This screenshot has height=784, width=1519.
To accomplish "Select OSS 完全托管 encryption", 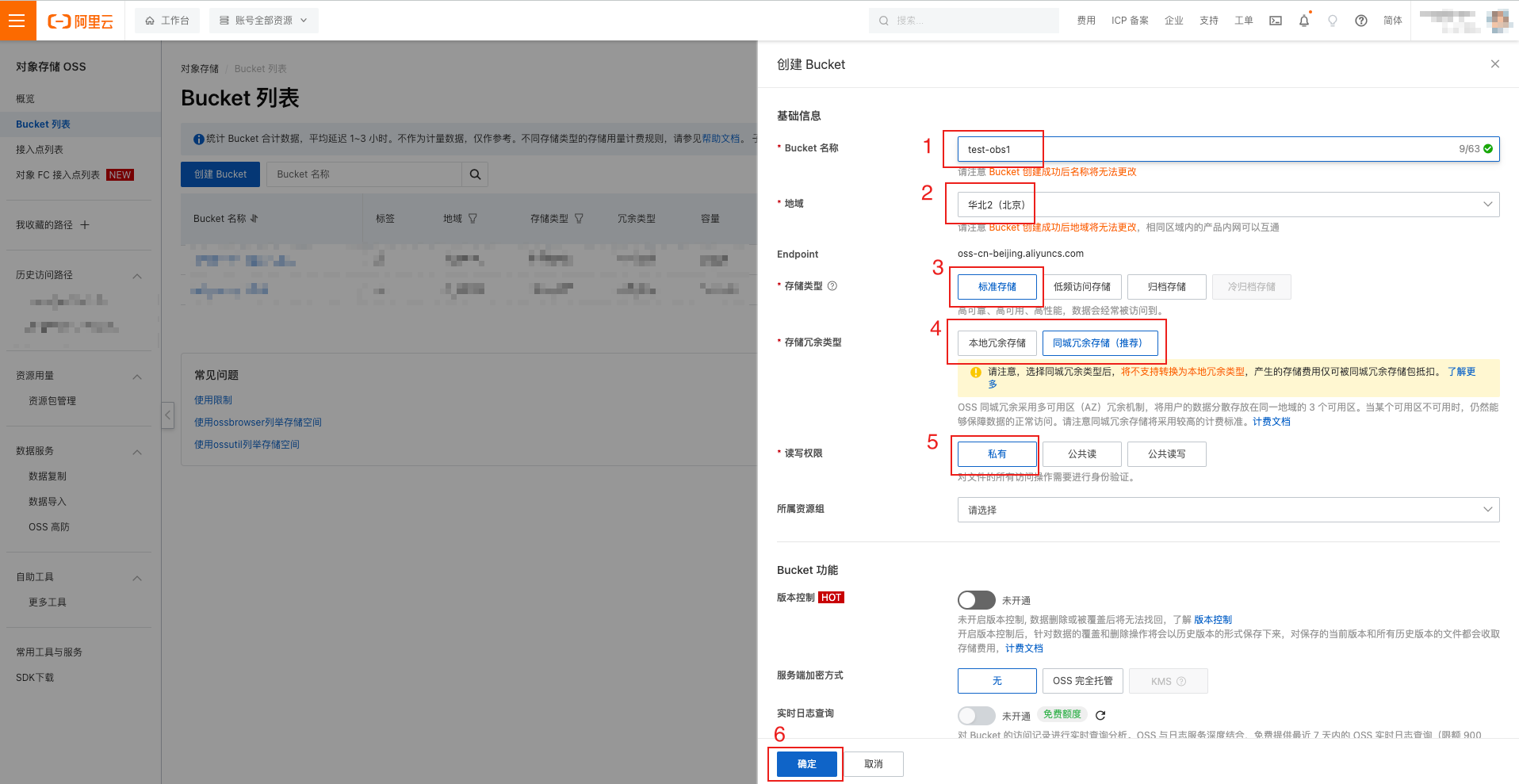I will pyautogui.click(x=1082, y=681).
